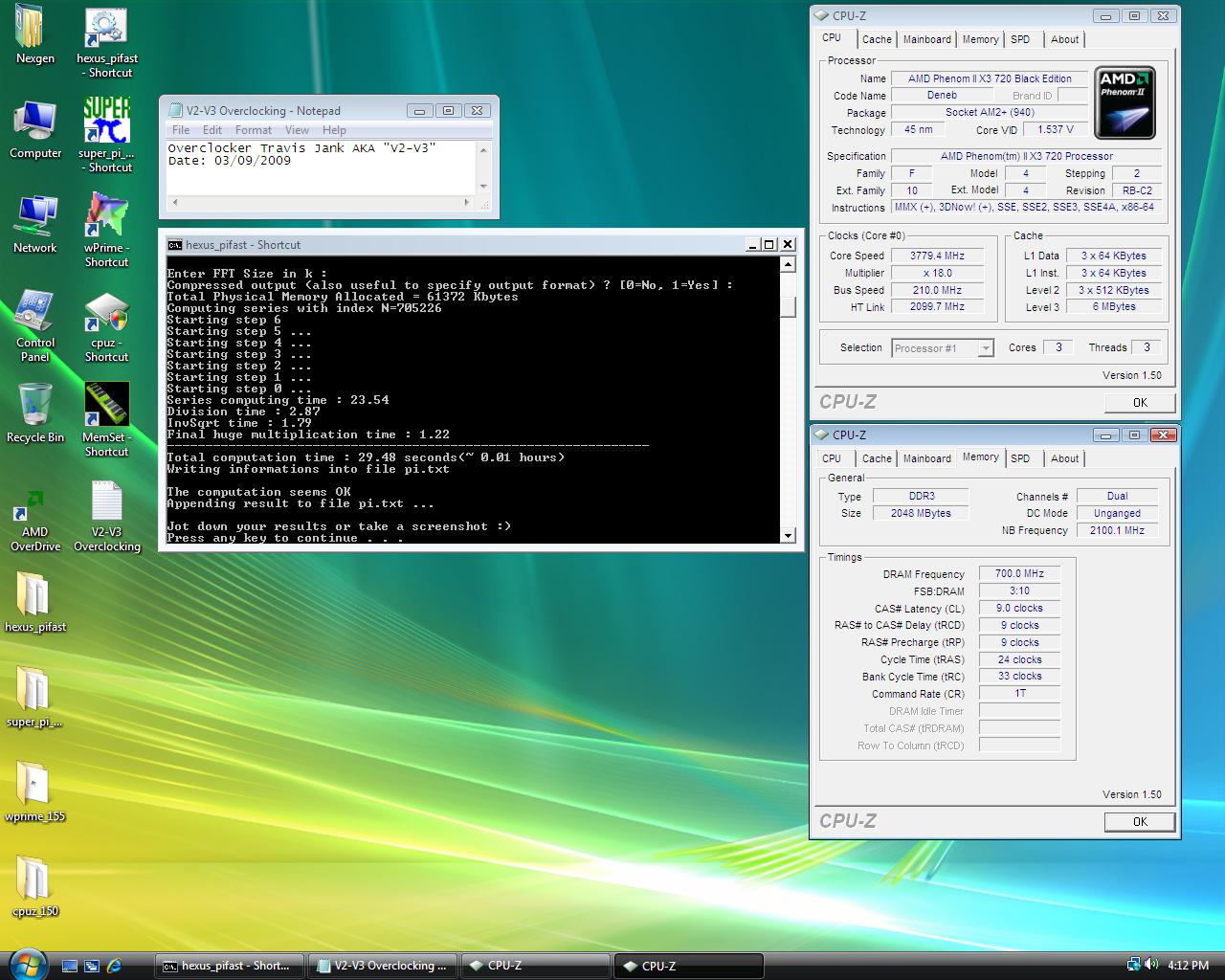
Task: Click in the Notepad text area
Action: coord(322,167)
